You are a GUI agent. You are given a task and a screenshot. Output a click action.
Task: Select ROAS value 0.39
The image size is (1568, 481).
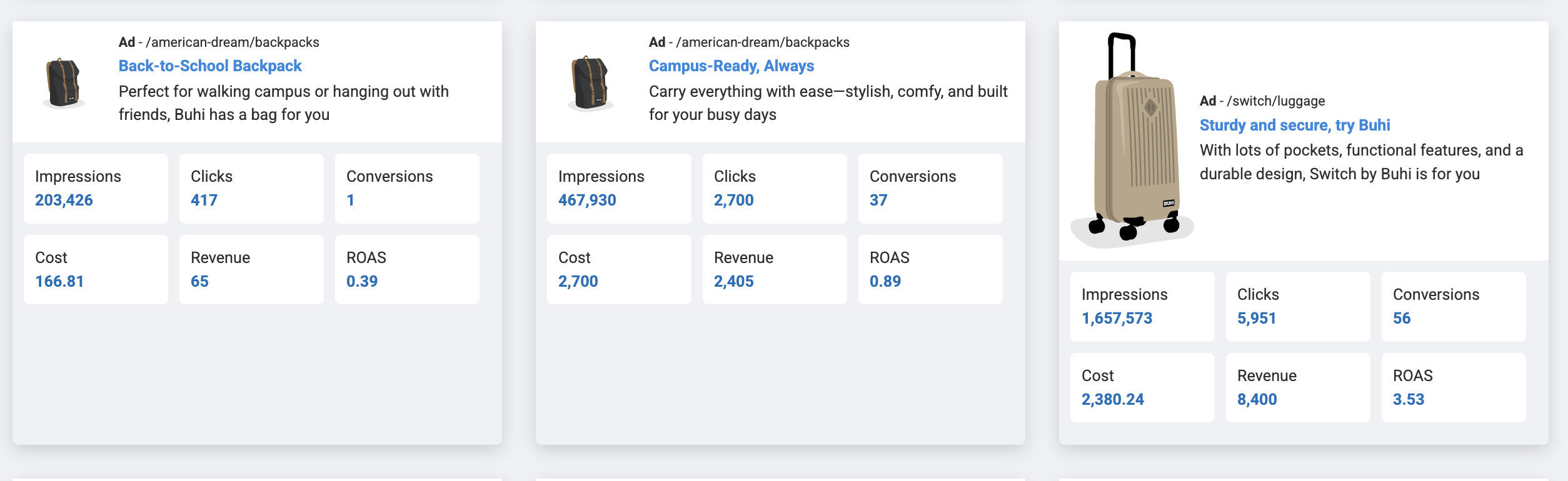362,282
